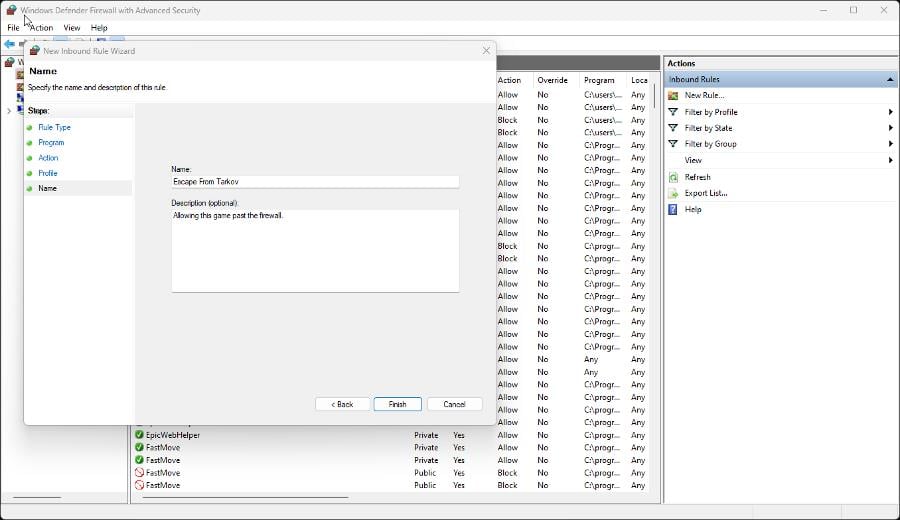Maximize the Windows Defender Firewall window
The height and width of the screenshot is (520, 900).
[854, 10]
